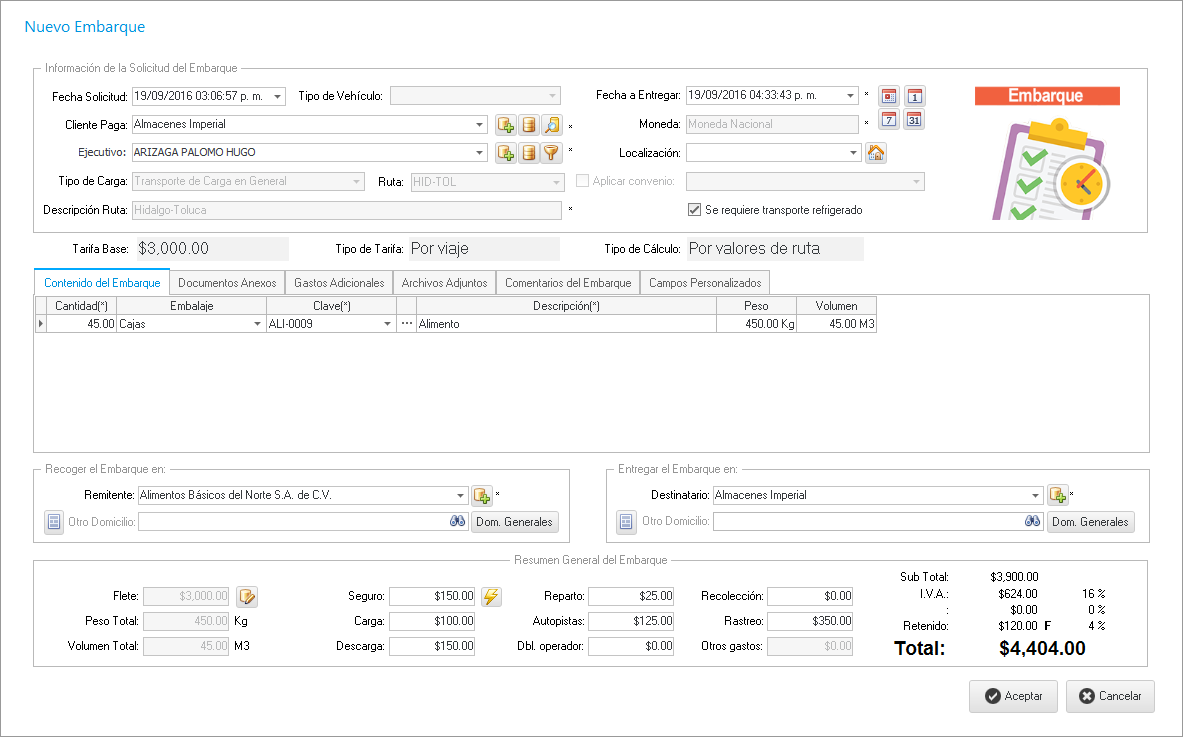Screen dimensions: 1183x737
Task: Click the Cancelar button
Action: tap(1110, 696)
